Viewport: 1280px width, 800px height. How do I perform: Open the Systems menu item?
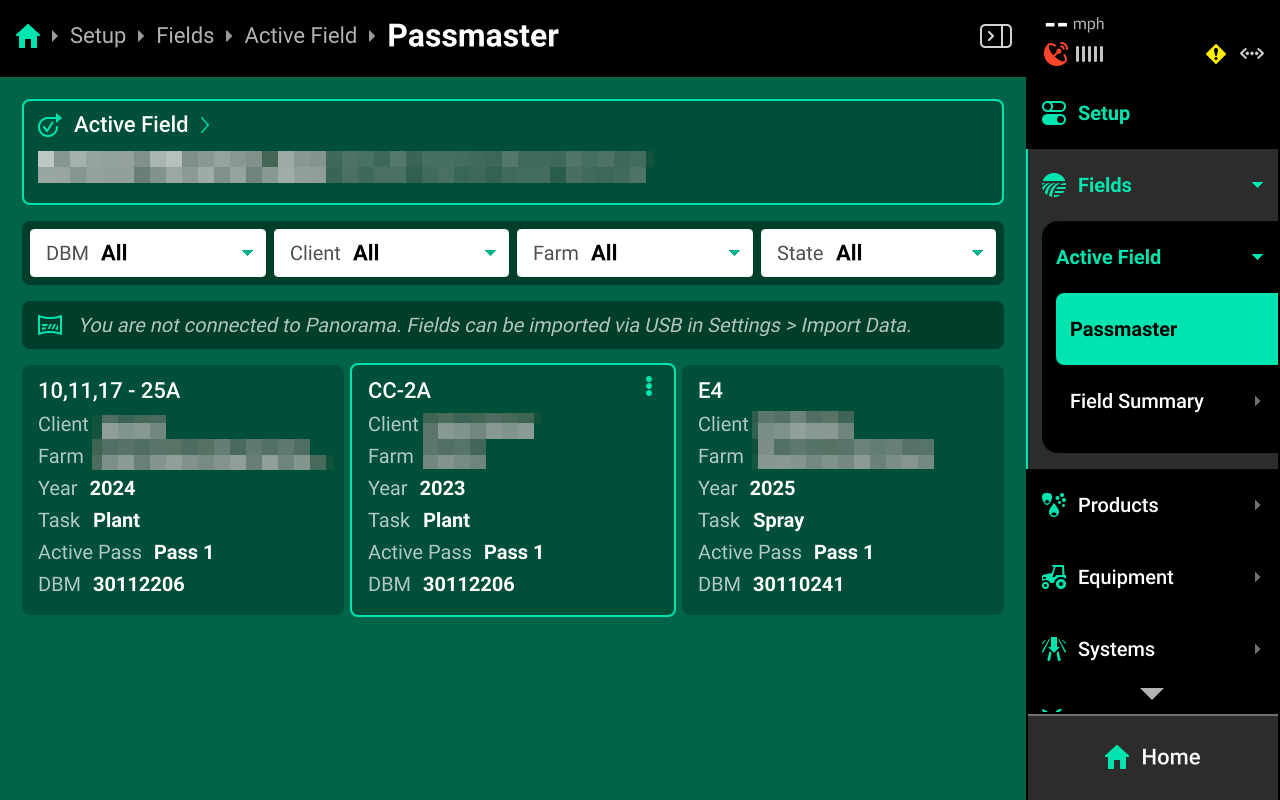[x=1153, y=649]
